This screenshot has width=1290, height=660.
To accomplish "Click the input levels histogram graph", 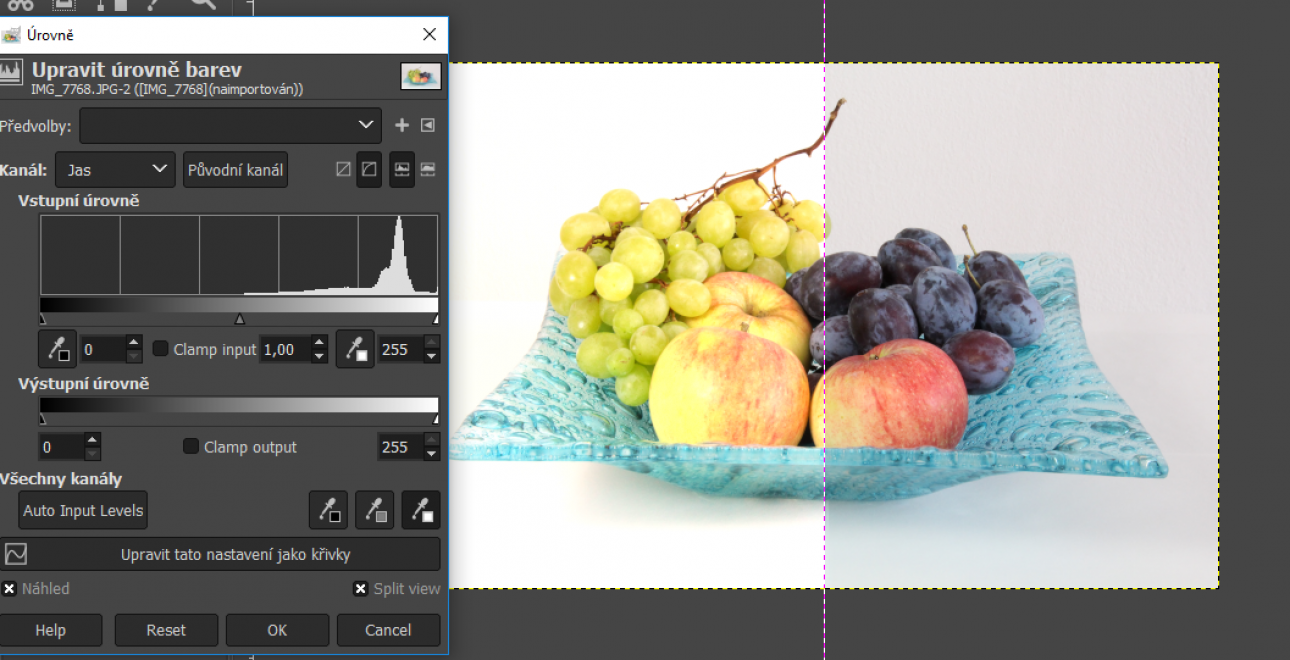I will coord(239,255).
